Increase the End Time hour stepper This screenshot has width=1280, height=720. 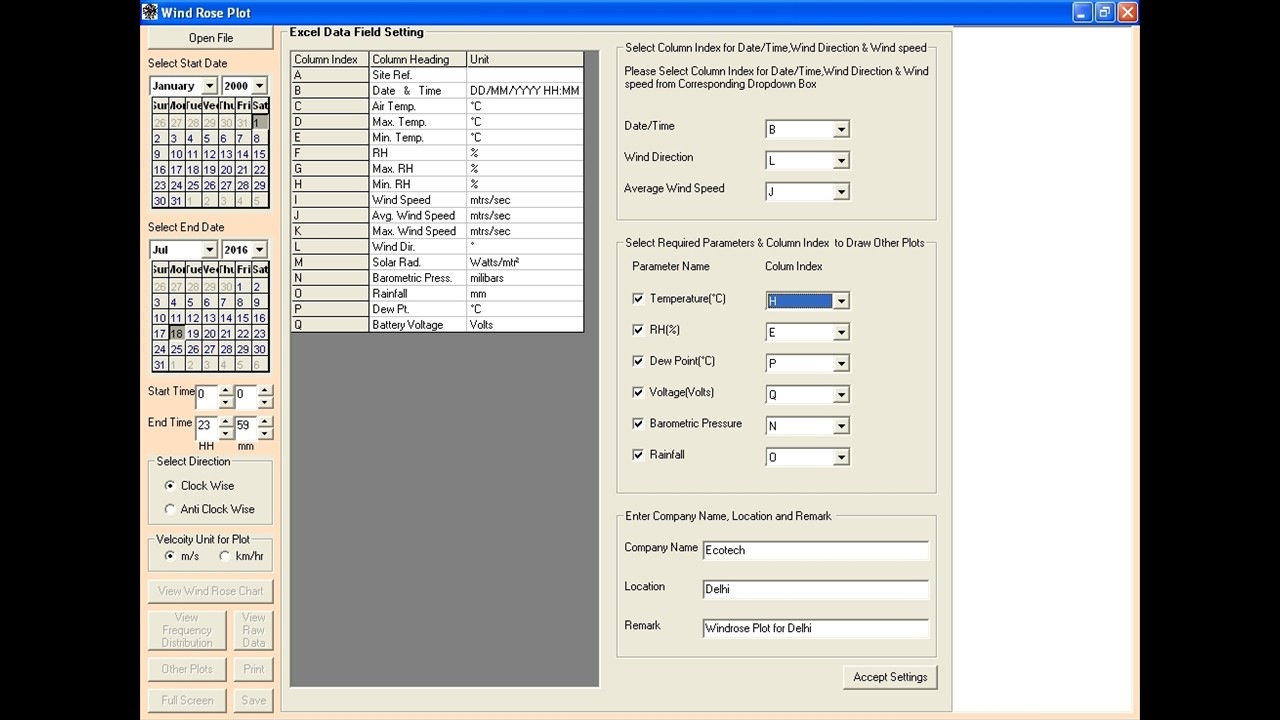click(226, 421)
